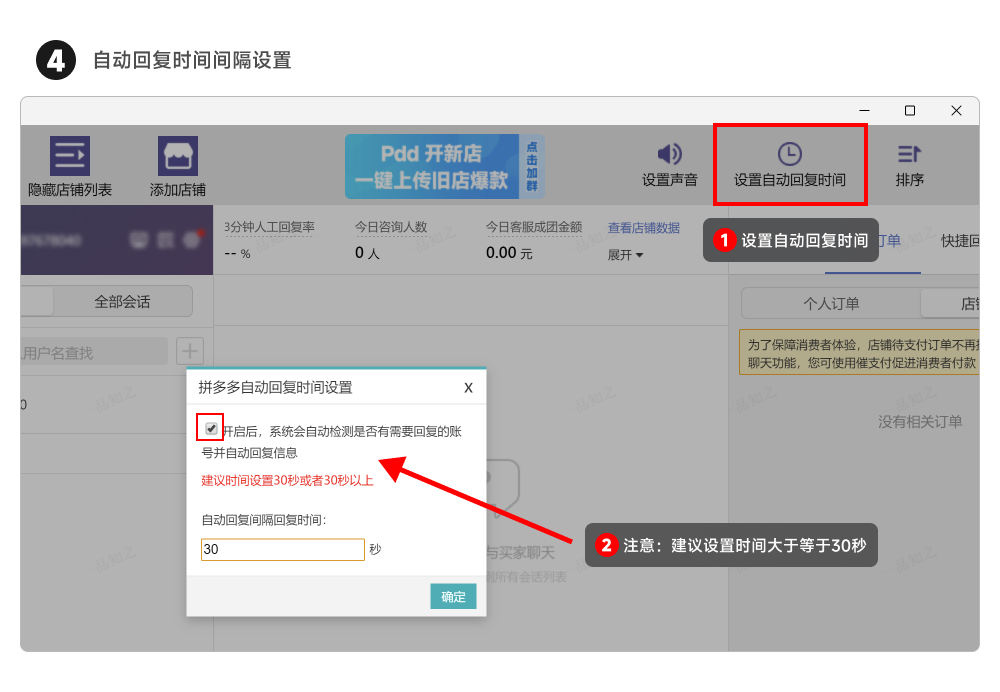This screenshot has height=692, width=1000.
Task: Click the 点击加群 join group button
Action: tap(531, 166)
